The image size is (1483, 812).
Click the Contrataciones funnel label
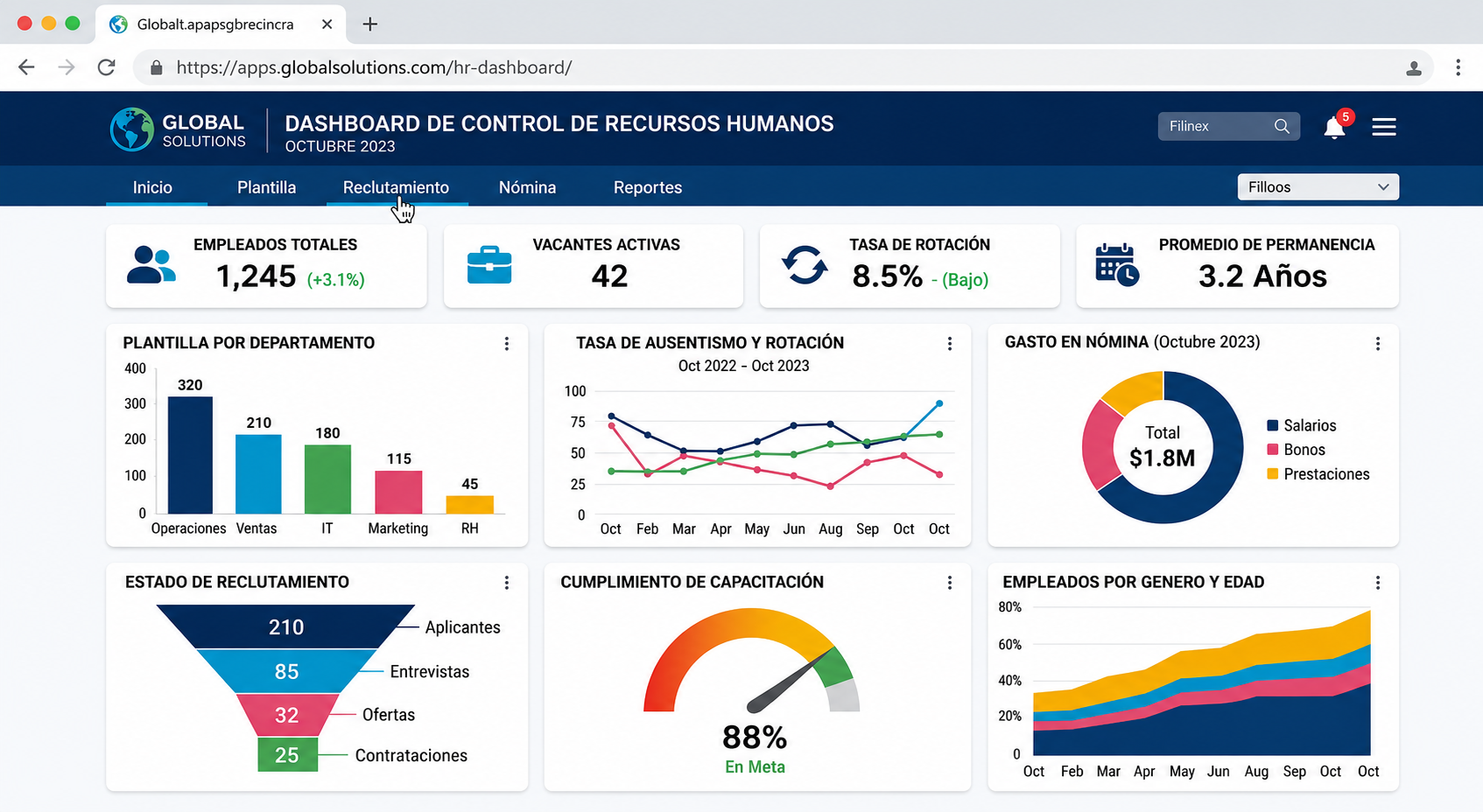point(411,755)
